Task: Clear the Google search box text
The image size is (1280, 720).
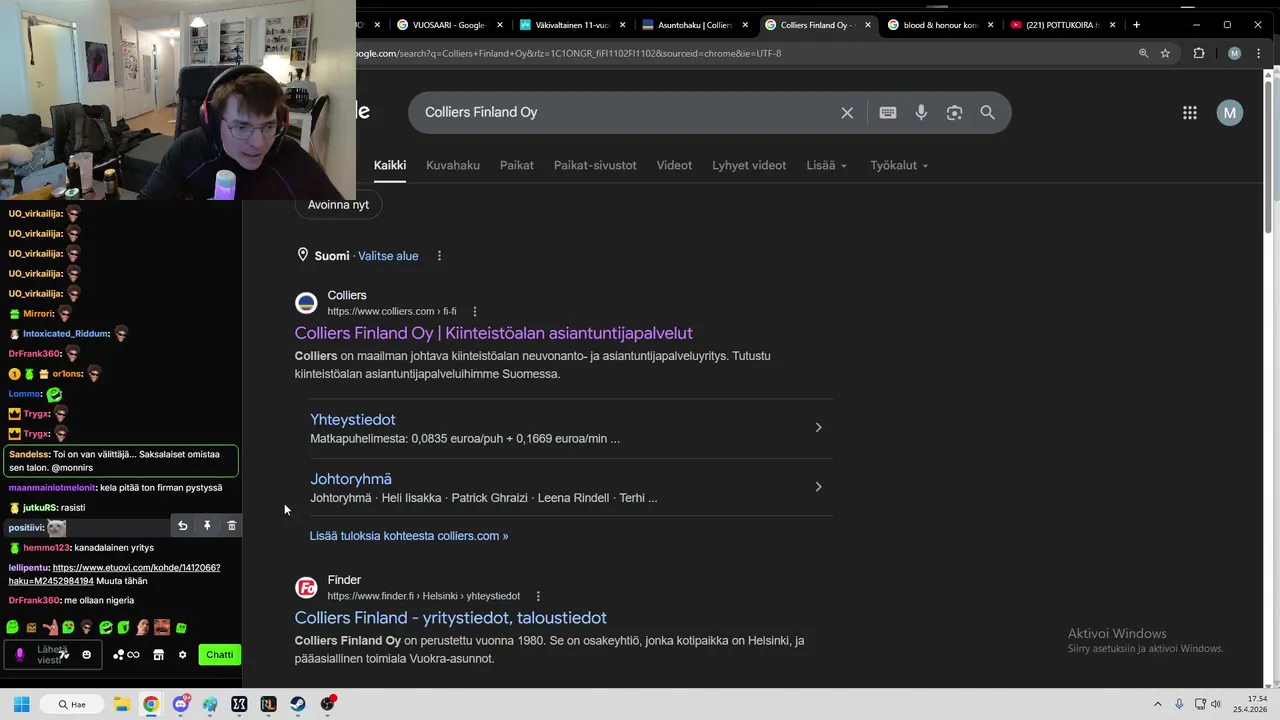Action: (847, 113)
